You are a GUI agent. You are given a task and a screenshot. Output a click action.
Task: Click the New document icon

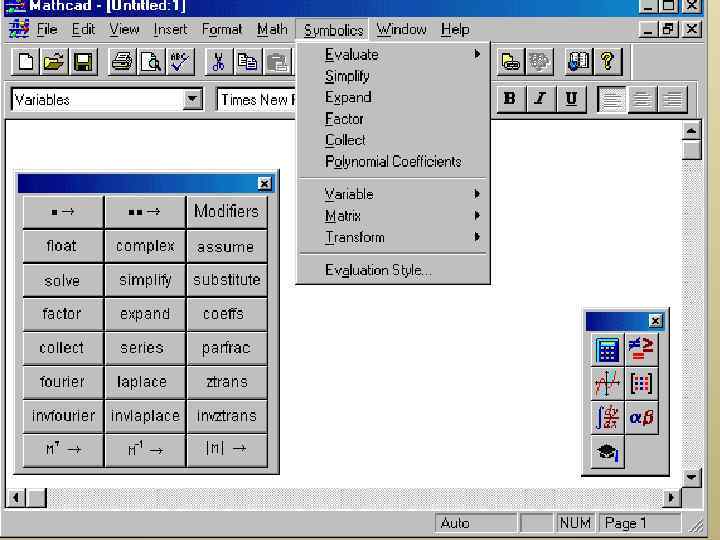25,62
